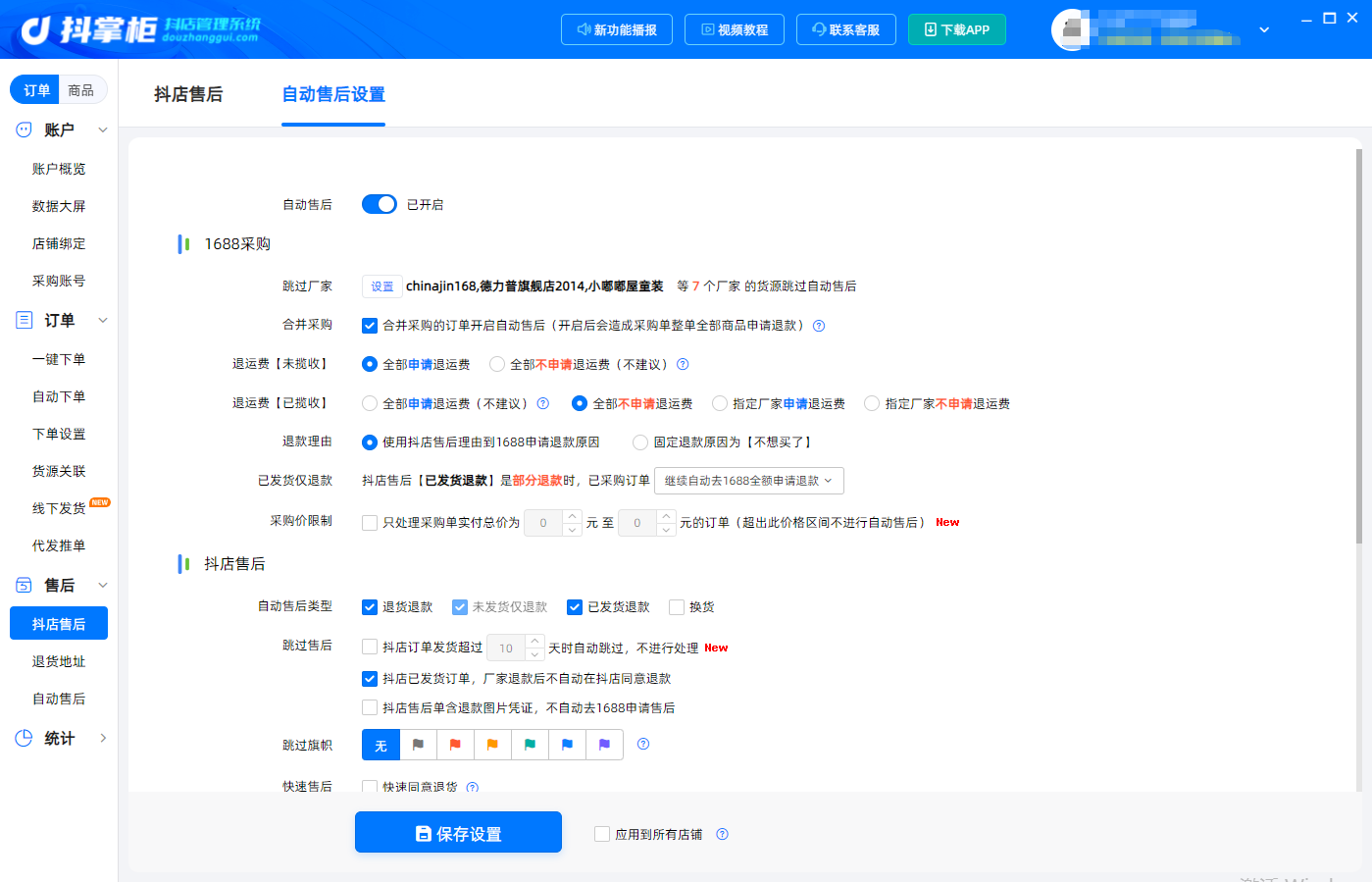1372x882 pixels.
Task: Select the blue skip flag
Action: point(567,745)
